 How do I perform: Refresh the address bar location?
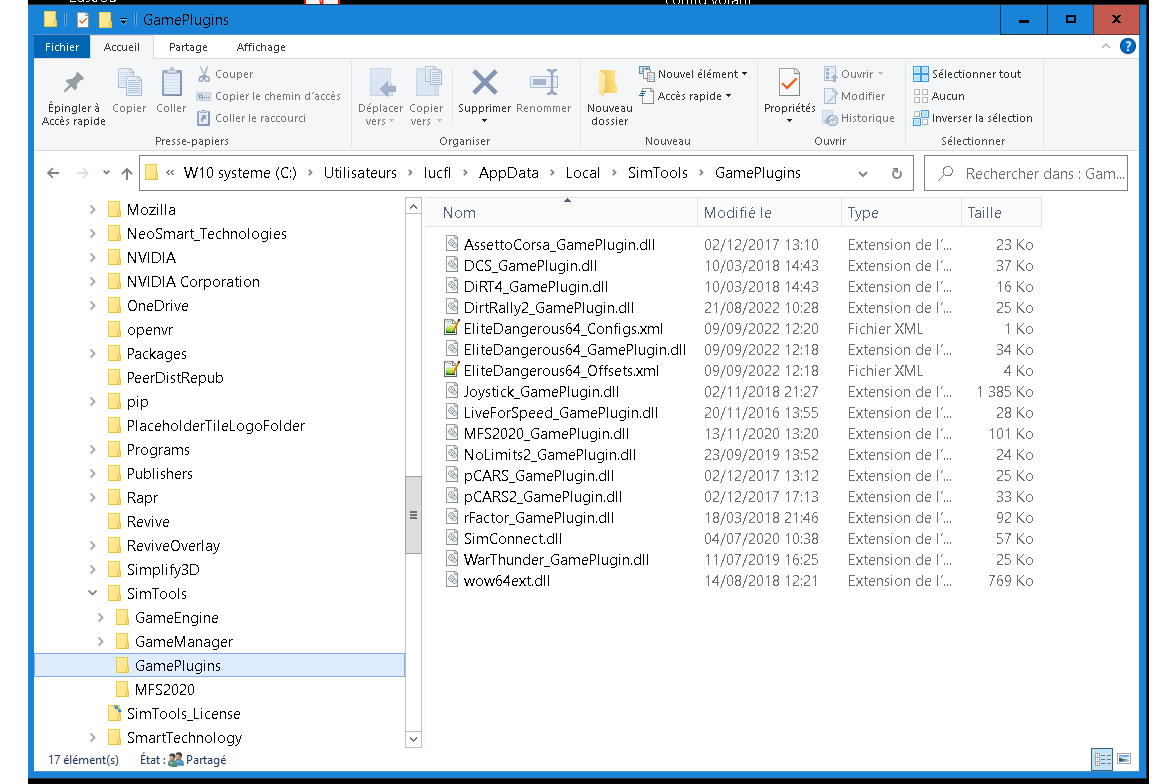(x=896, y=173)
